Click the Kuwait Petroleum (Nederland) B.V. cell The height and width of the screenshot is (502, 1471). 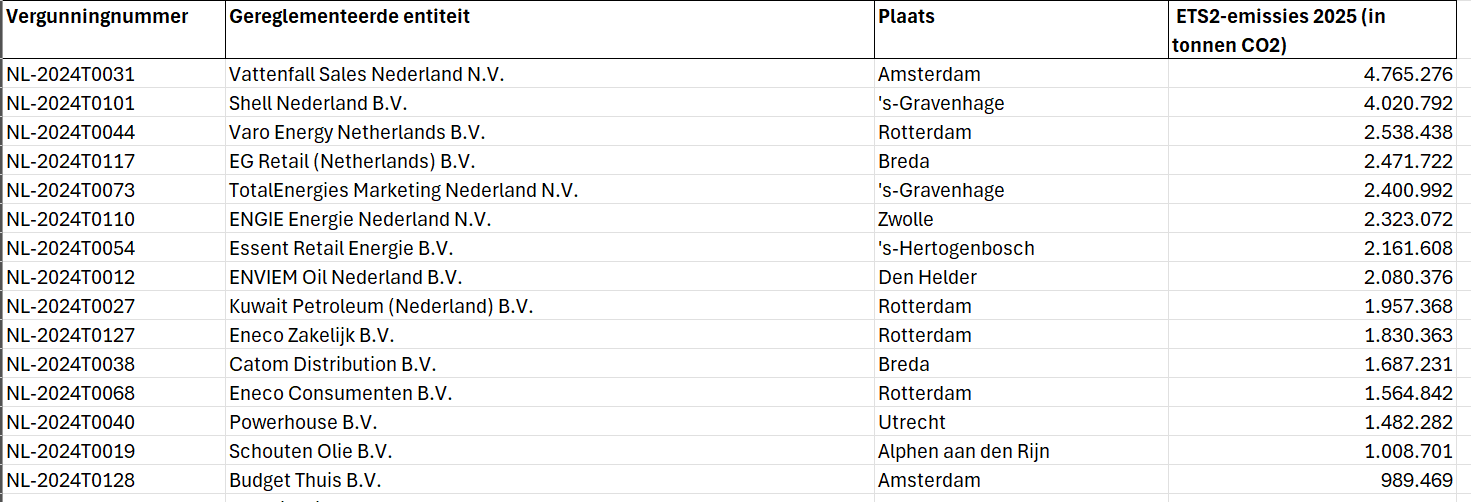tap(549, 306)
